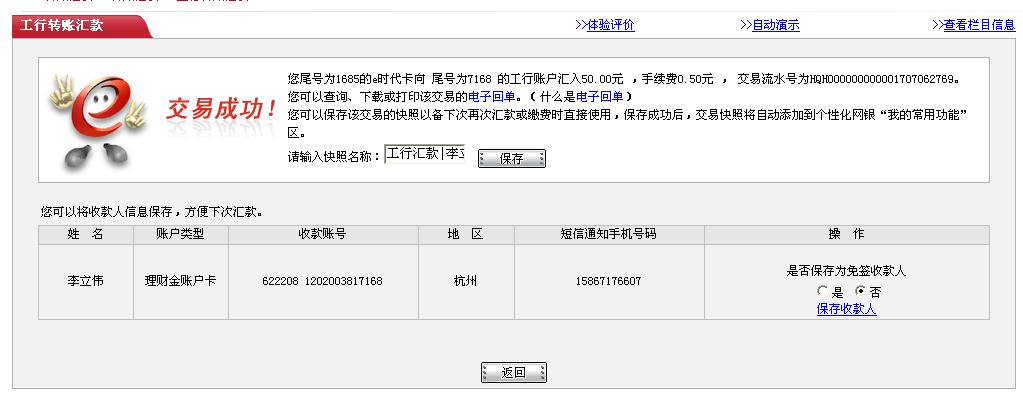Click the account number 622208 1202003817168
This screenshot has height=399, width=1023.
322,282
